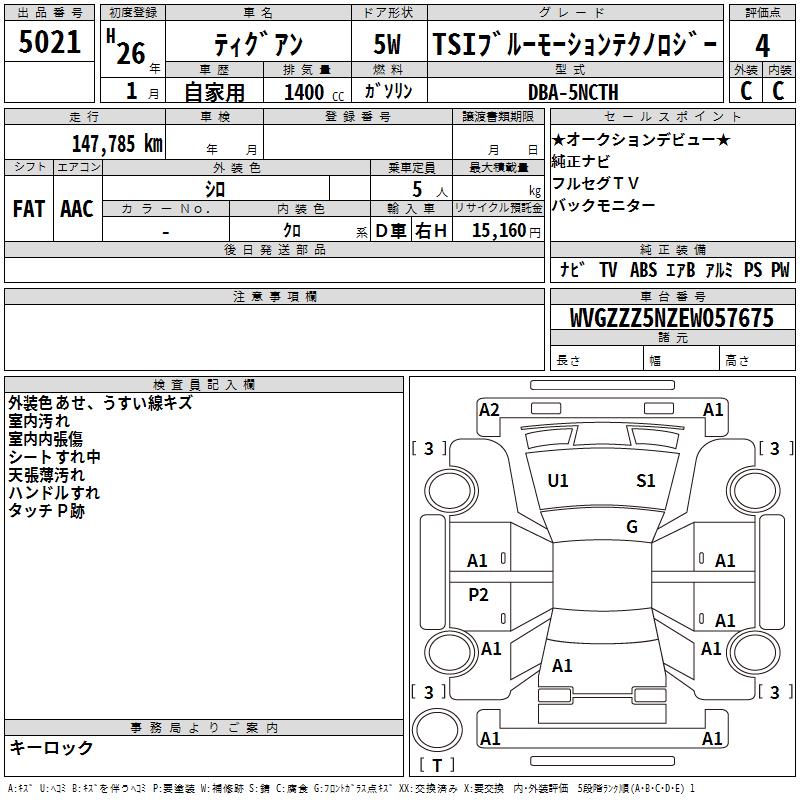Viewport: 800px width, 800px height.
Task: Select the フルセグTV sales point line
Action: click(x=595, y=183)
